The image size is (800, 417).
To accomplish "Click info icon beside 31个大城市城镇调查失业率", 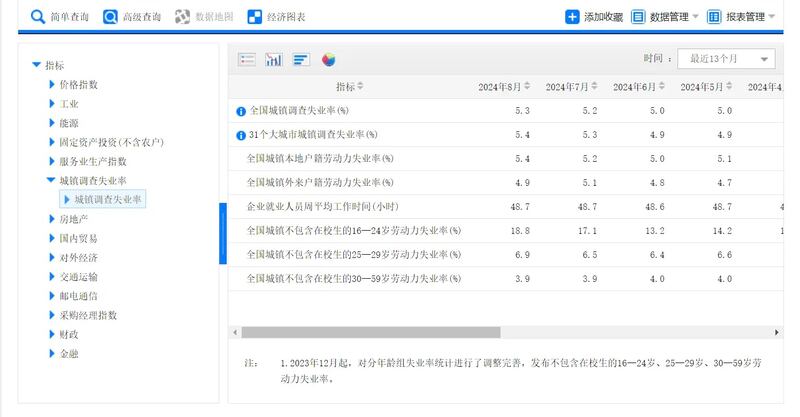I will click(240, 135).
